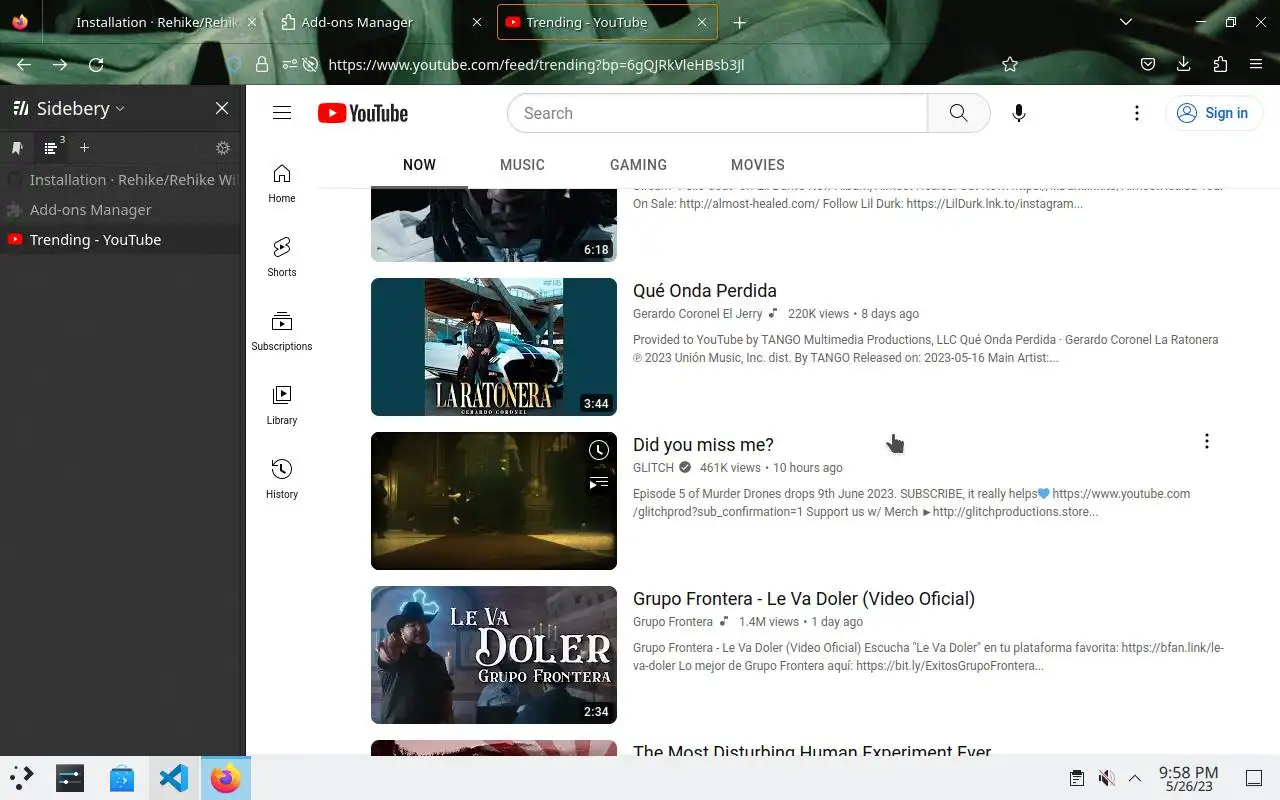The height and width of the screenshot is (800, 1280).
Task: Open action menu for 'Did you miss me?'
Action: tap(1206, 441)
